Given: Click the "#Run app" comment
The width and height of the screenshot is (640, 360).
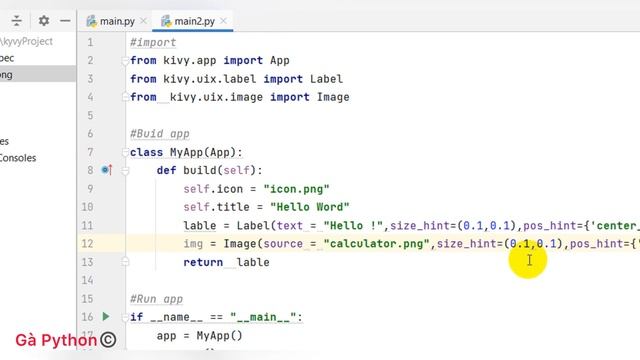Looking at the screenshot, I should 156,299.
